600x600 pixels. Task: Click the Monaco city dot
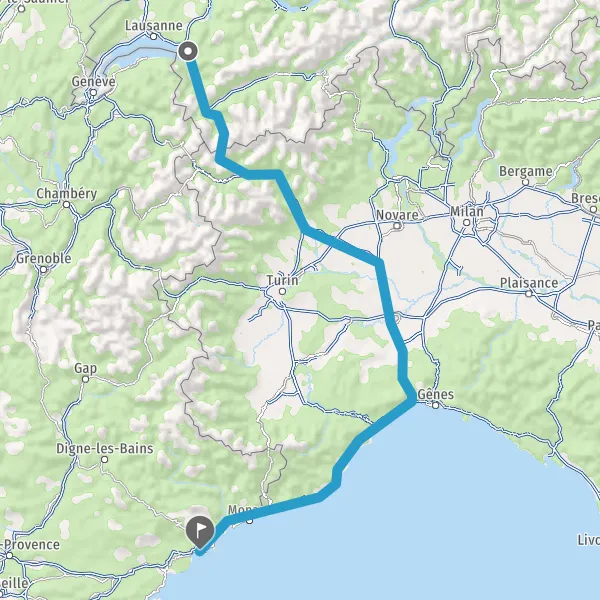pyautogui.click(x=249, y=520)
